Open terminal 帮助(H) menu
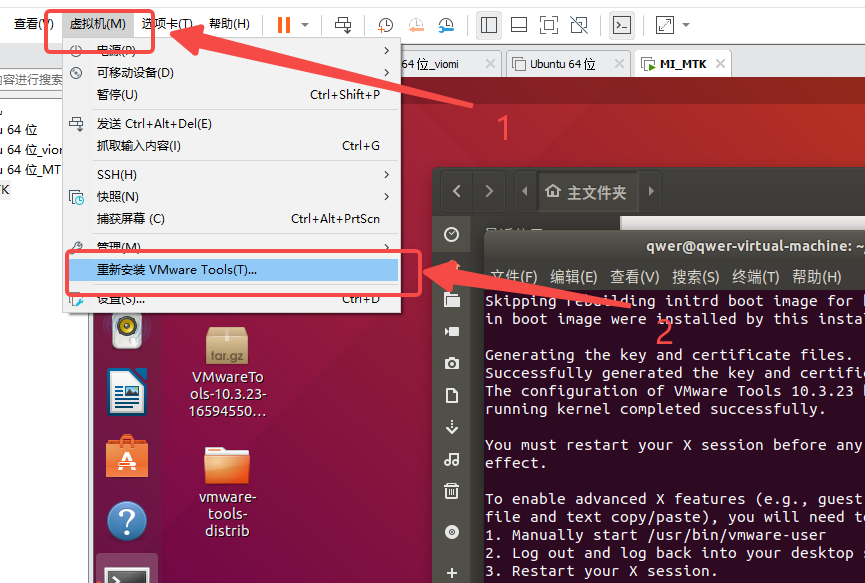 [816, 276]
